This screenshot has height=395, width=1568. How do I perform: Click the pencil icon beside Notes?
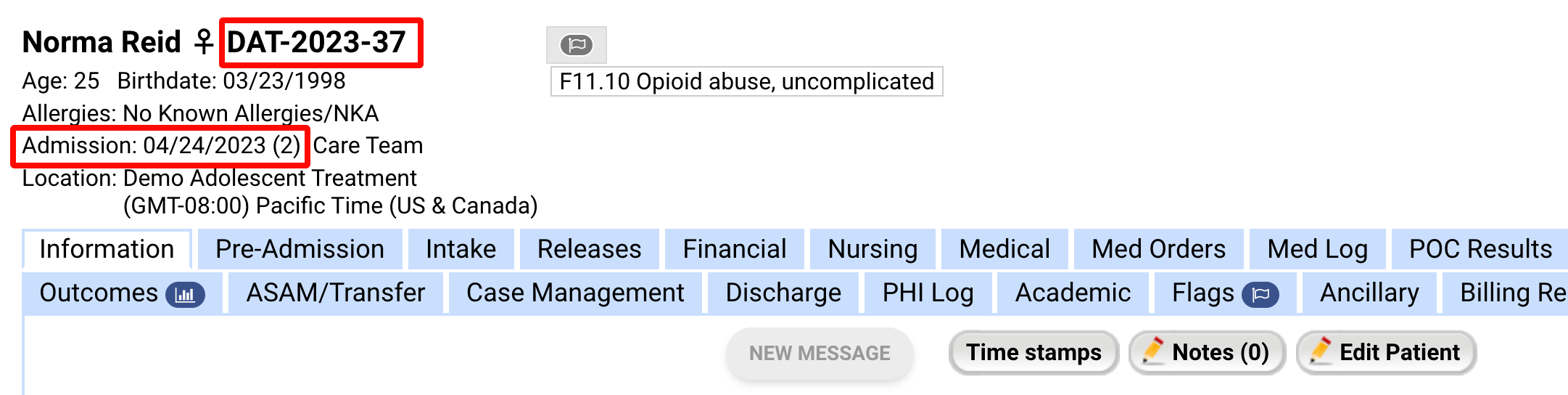tap(1153, 351)
